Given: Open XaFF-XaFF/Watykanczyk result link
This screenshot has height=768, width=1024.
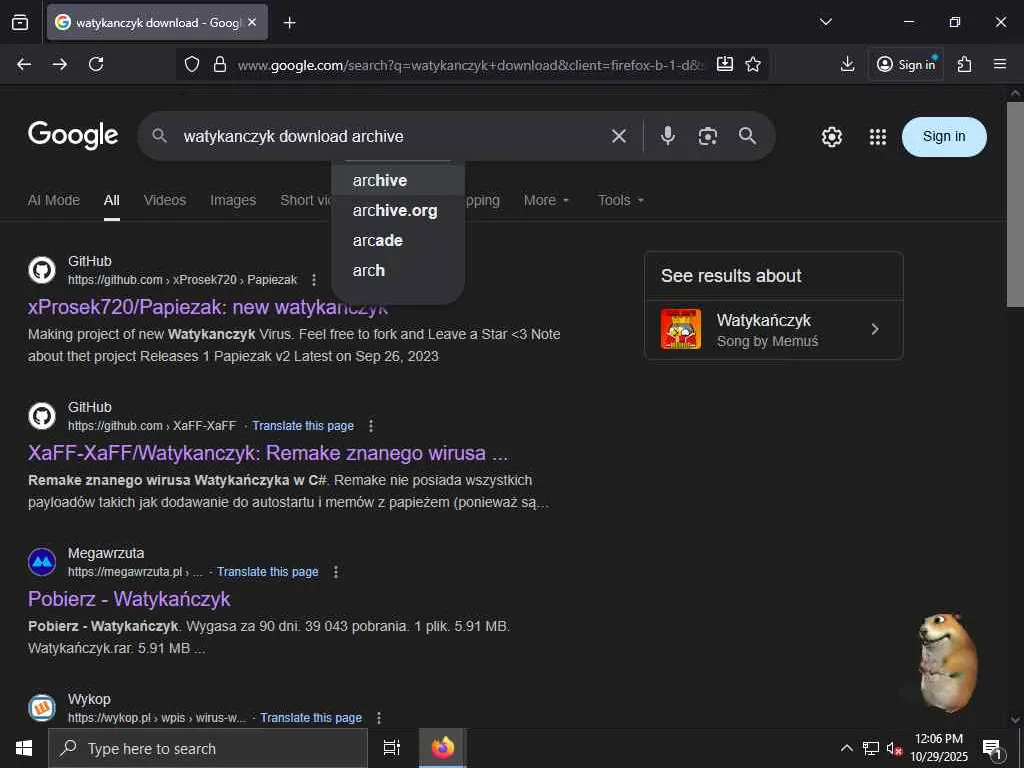Looking at the screenshot, I should [x=268, y=453].
